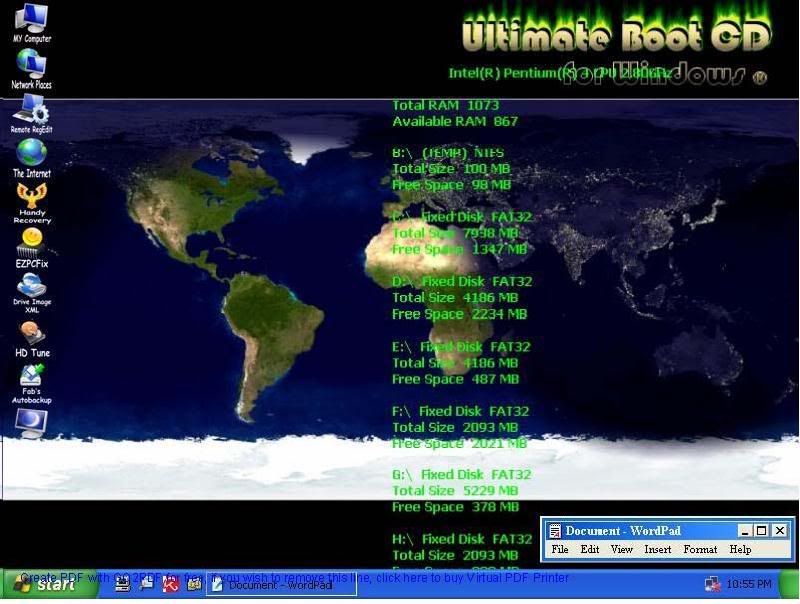
Task: Click the 10:55 PM taskbar clock
Action: pyautogui.click(x=748, y=584)
